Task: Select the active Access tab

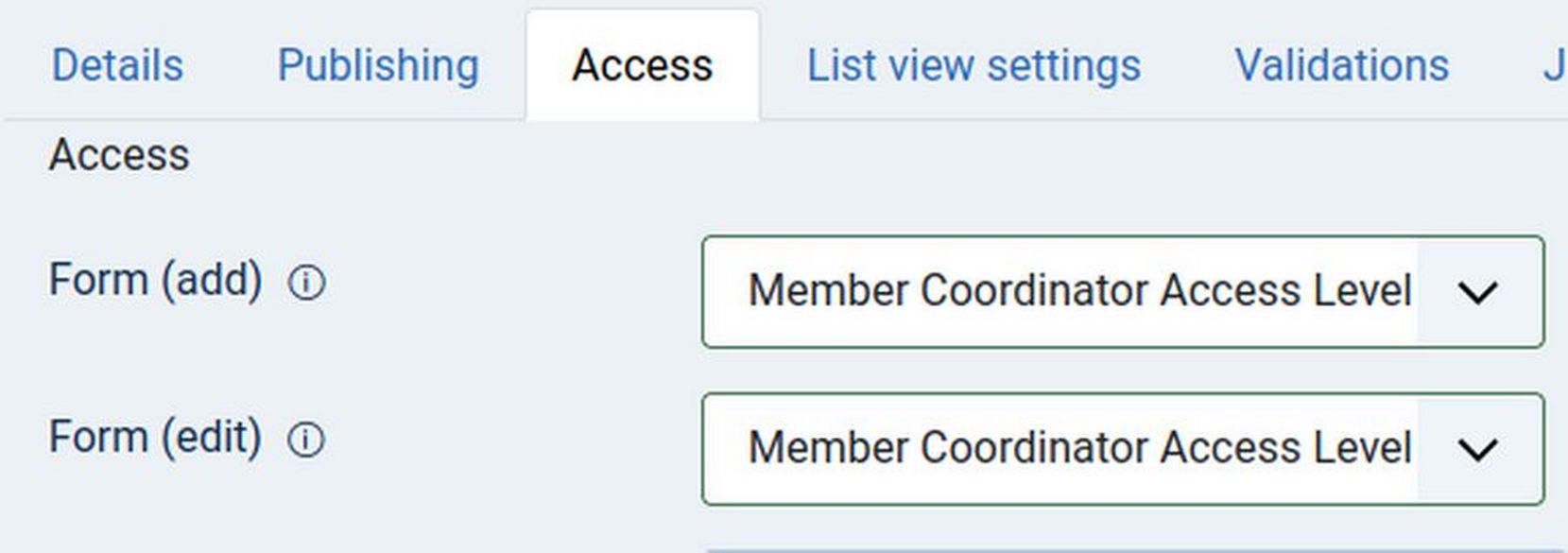Action: click(x=642, y=65)
